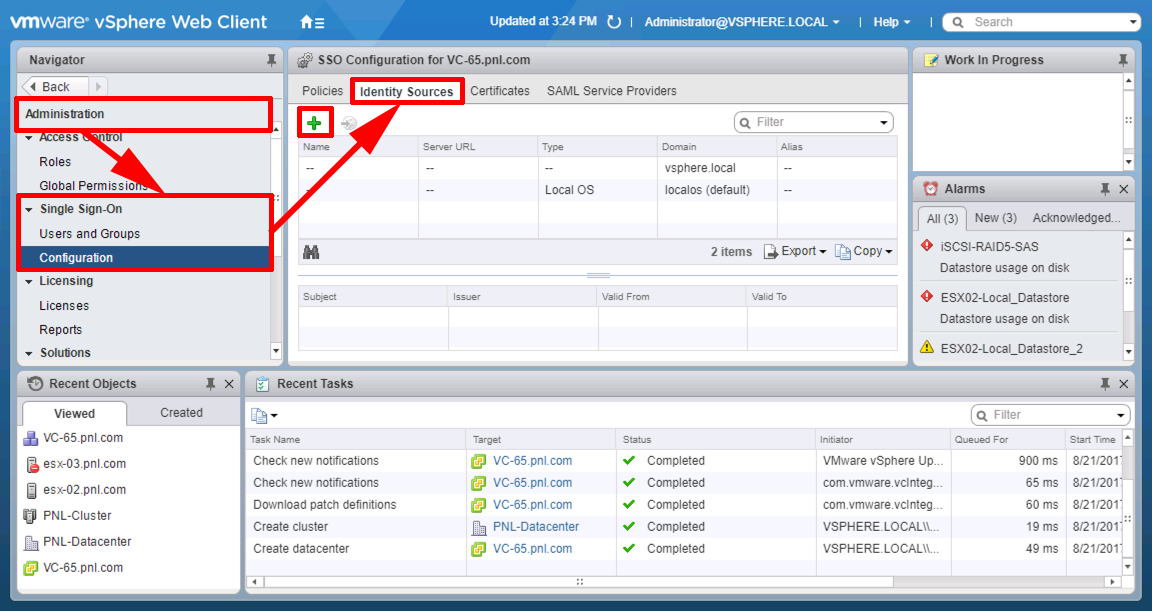Screen dimensions: 1152x611
Task: Open VC-65.pnl.com target of Download patch definitions
Action: coord(532,505)
